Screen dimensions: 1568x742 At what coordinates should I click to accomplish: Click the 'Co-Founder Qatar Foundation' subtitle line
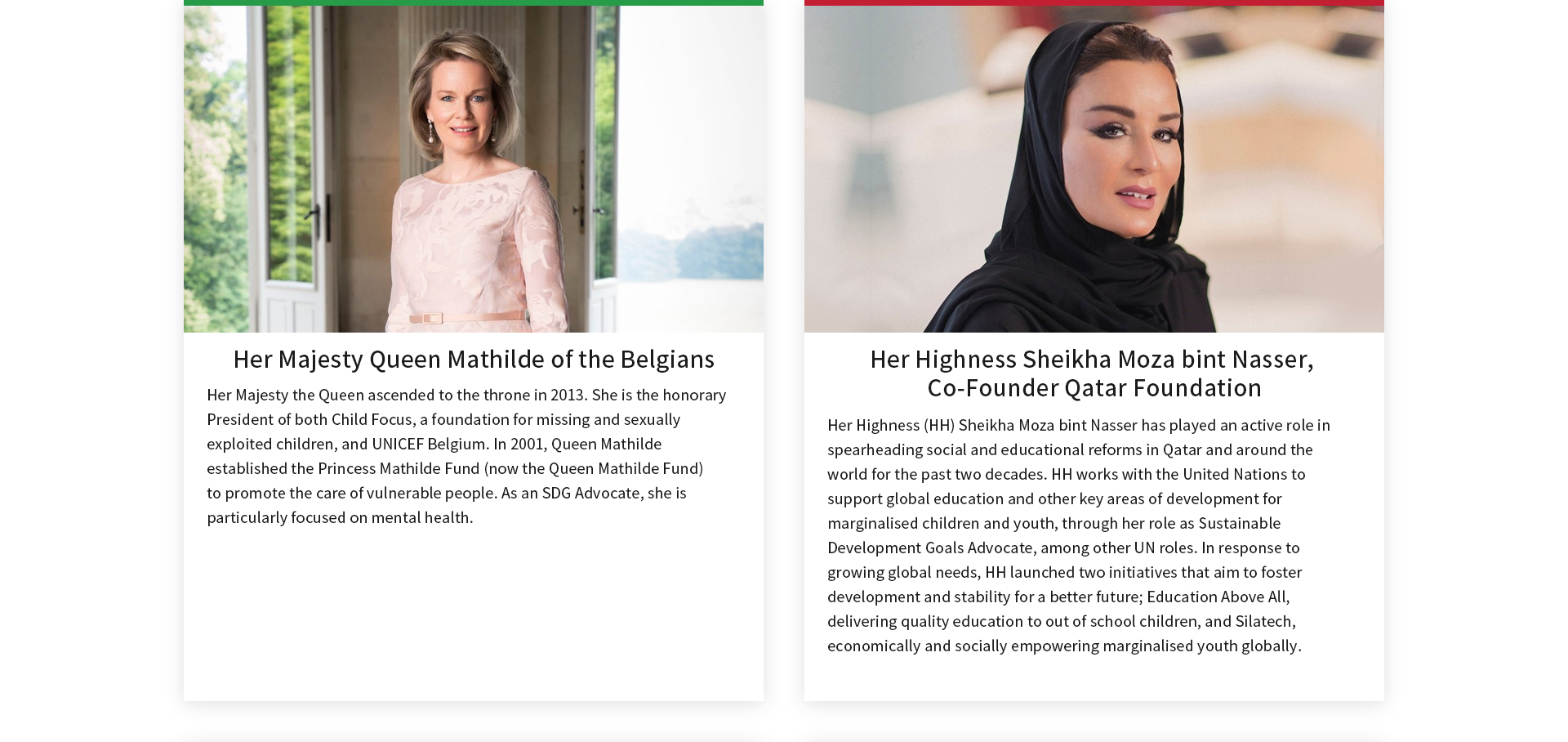pos(1094,387)
